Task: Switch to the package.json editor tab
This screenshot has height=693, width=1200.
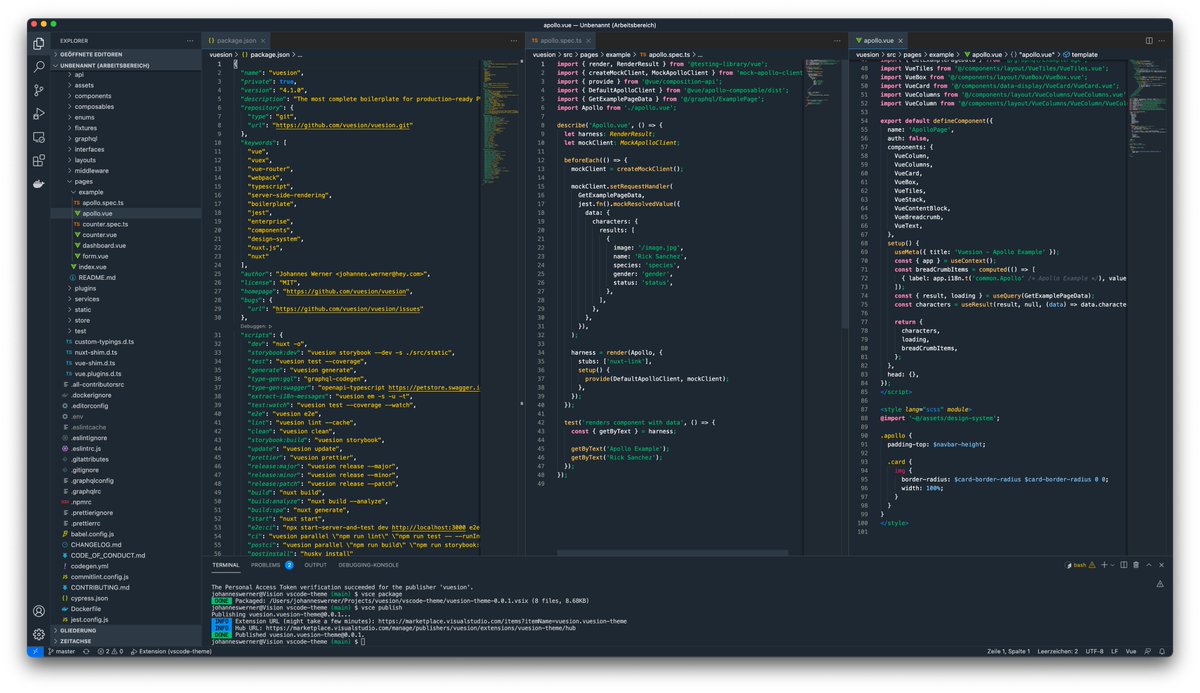Action: pos(237,40)
